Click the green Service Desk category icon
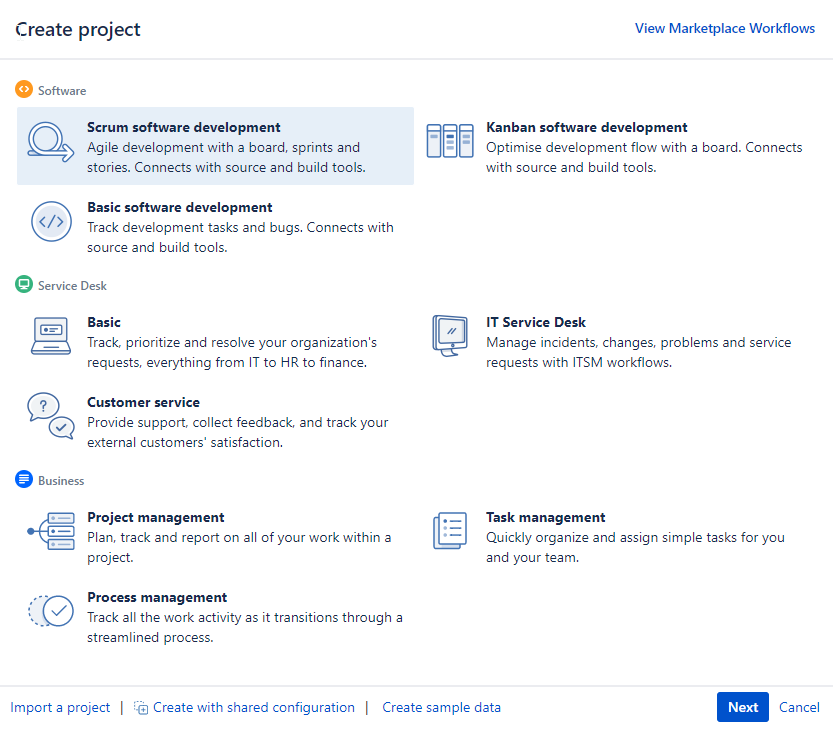 23,284
